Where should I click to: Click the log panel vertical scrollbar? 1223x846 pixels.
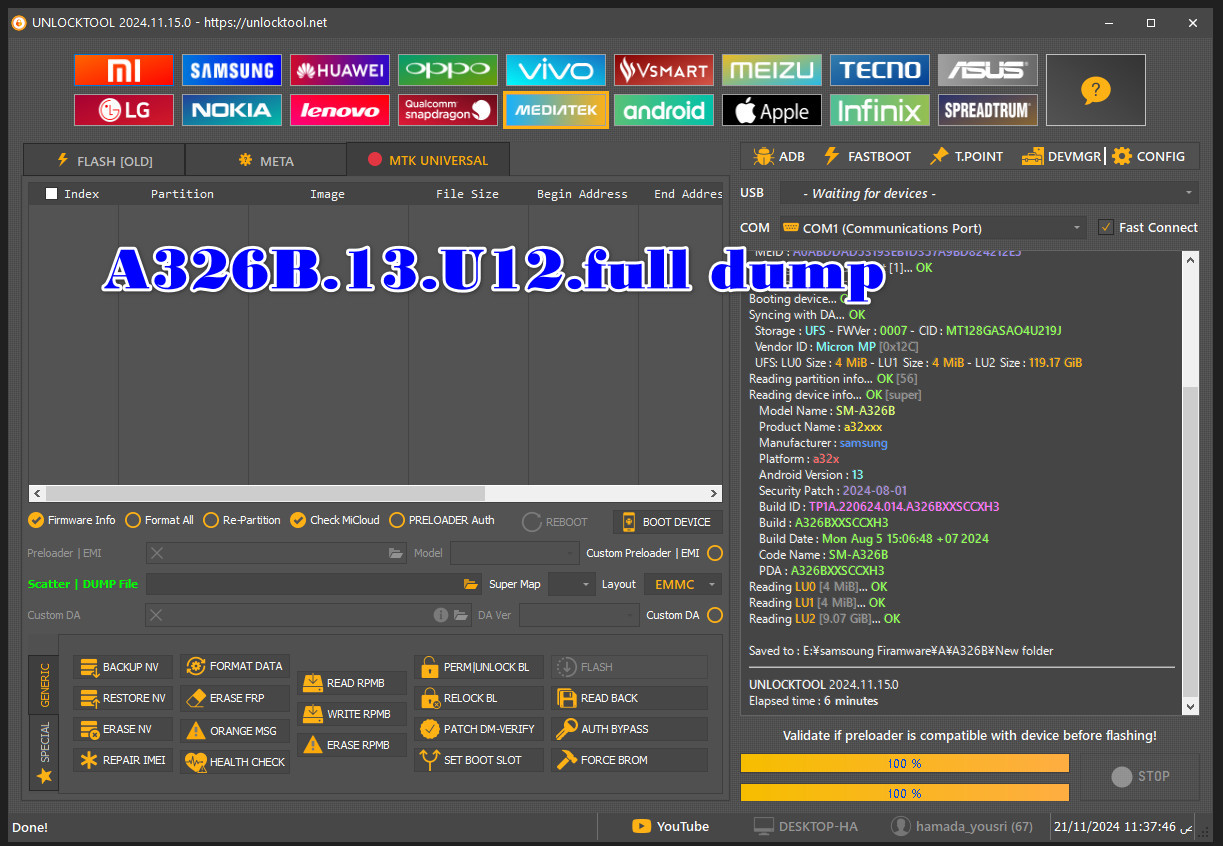tap(1190, 483)
